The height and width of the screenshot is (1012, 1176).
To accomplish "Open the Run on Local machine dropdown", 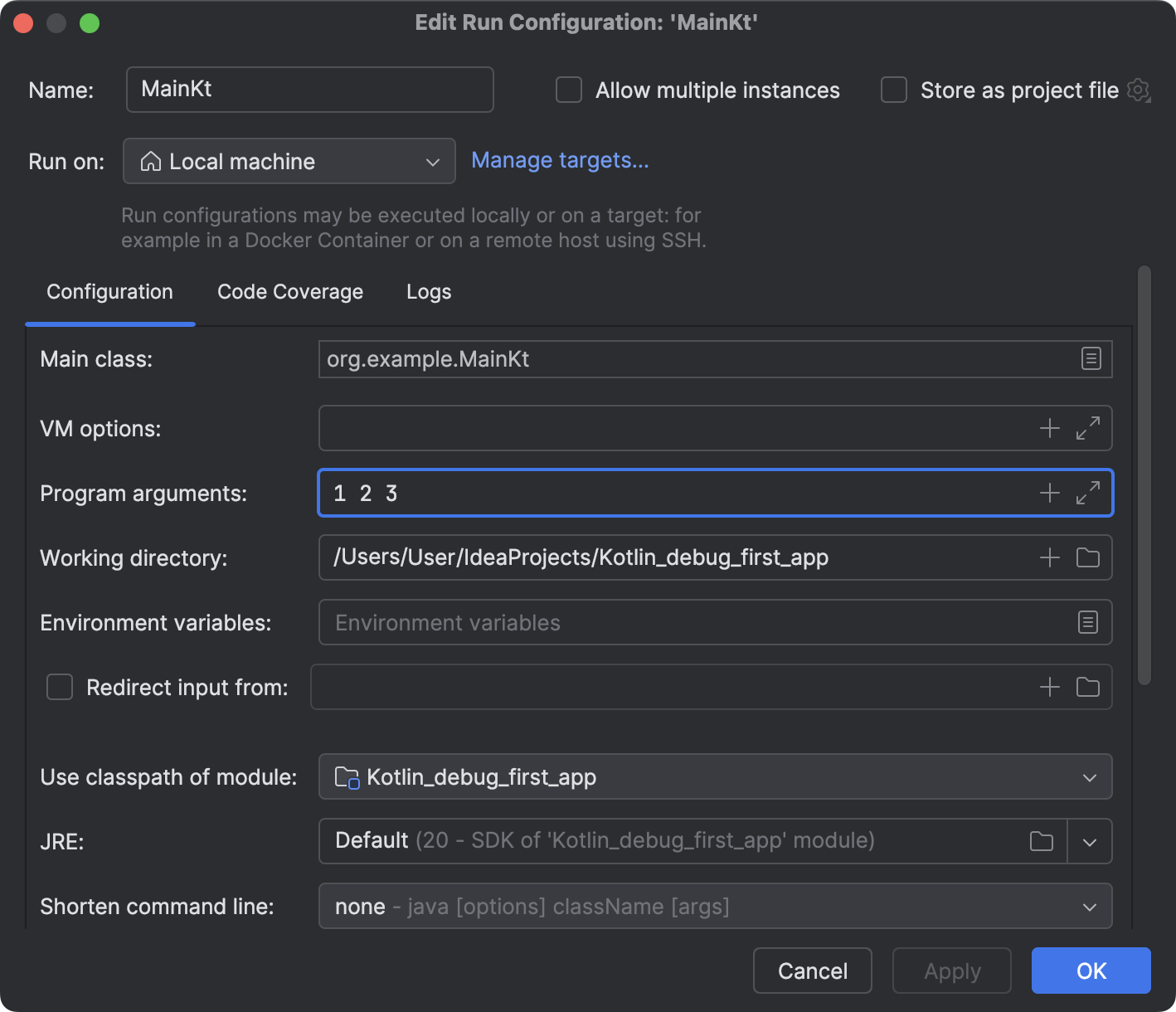I will click(x=289, y=161).
